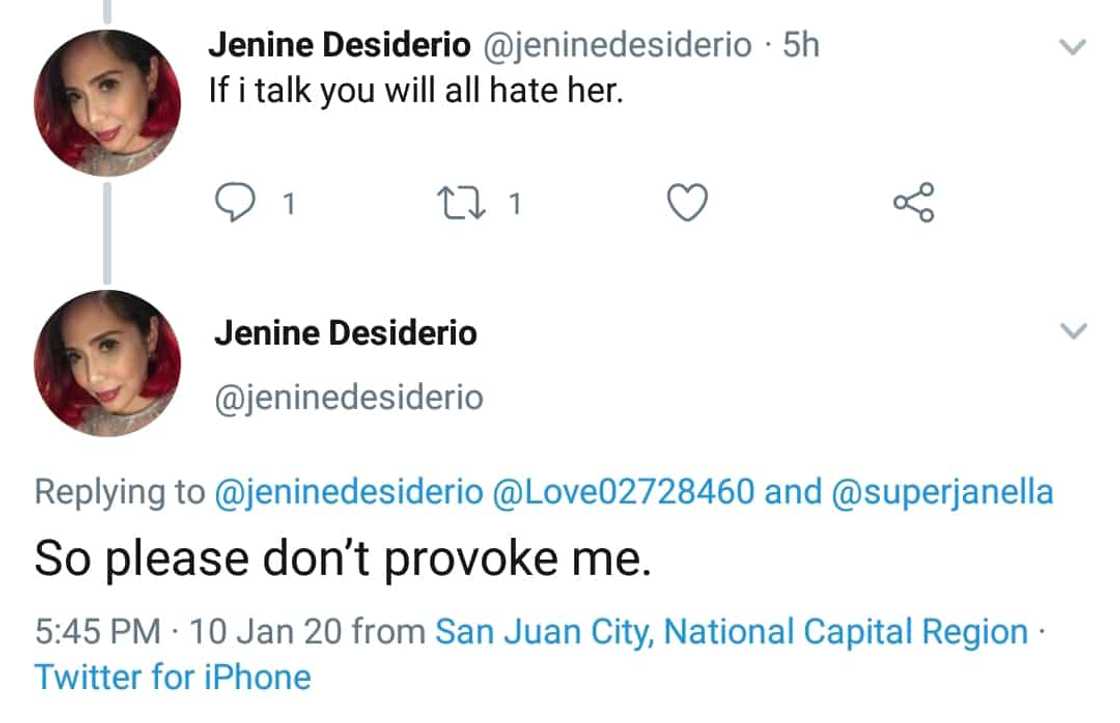The image size is (1120, 723).
Task: Open the share icon on the first tweet
Action: coord(913,203)
